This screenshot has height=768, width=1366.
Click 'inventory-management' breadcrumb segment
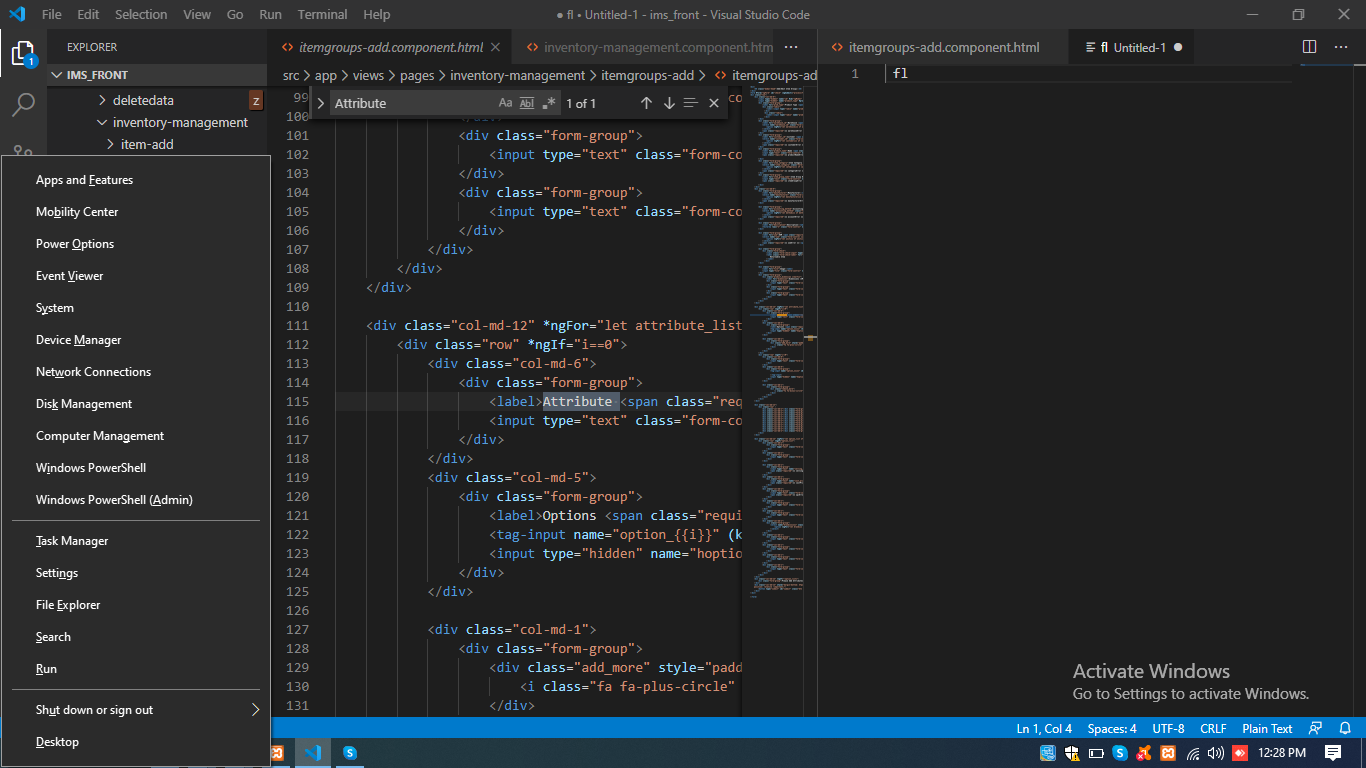[518, 75]
